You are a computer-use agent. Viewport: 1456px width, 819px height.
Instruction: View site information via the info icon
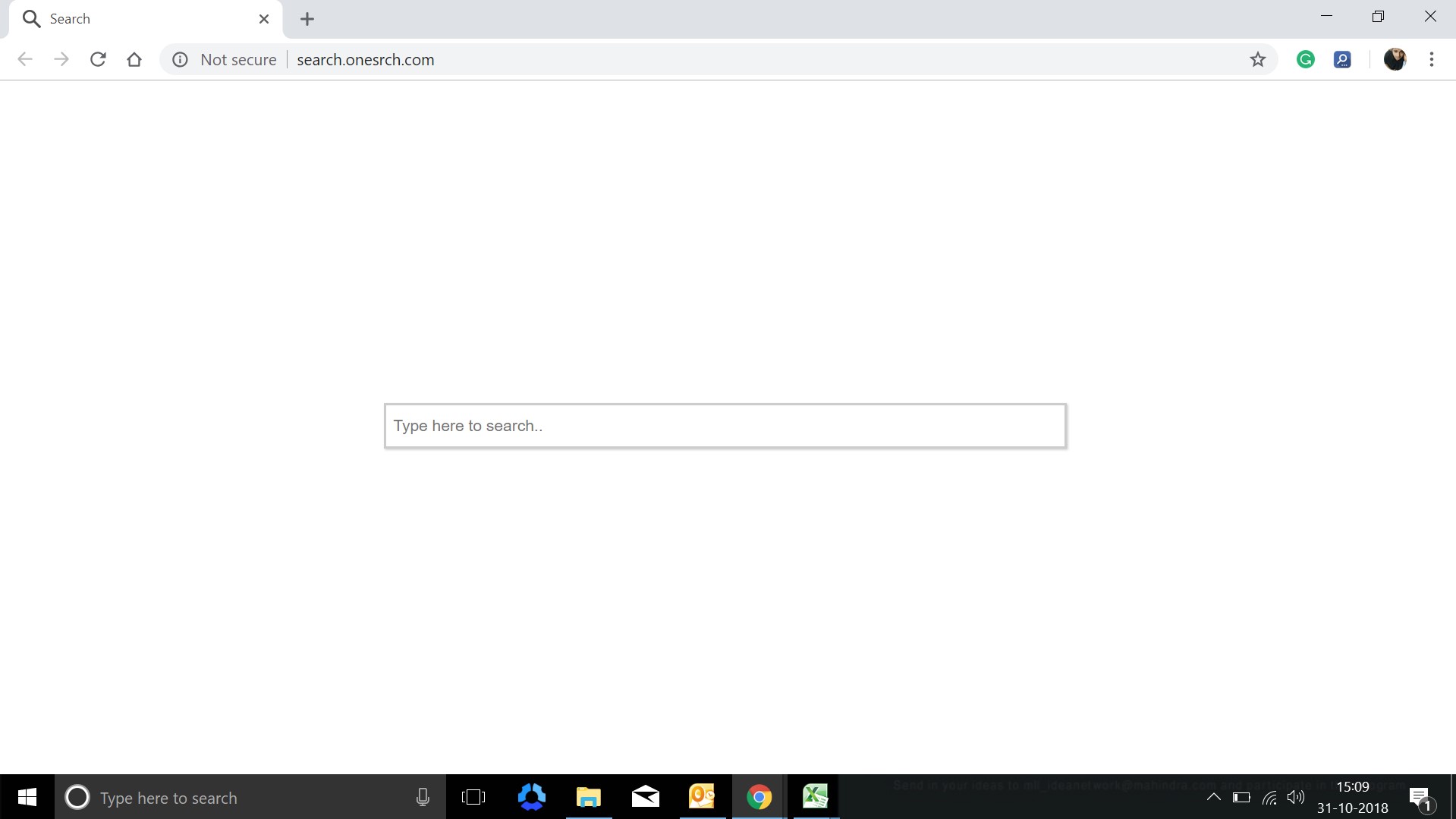tap(180, 59)
